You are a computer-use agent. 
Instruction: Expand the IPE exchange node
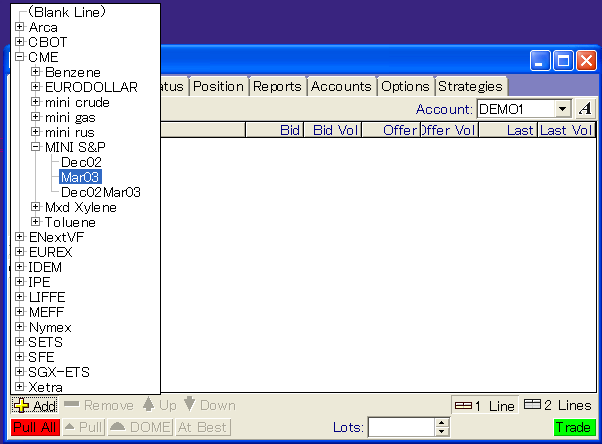click(x=20, y=282)
